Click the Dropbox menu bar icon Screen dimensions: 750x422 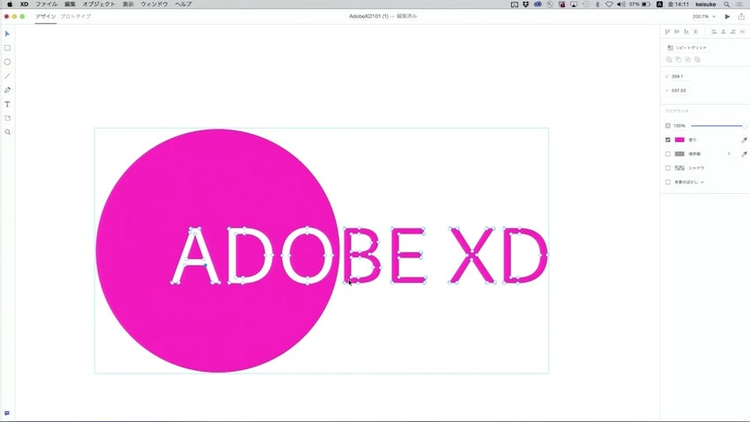coord(526,4)
